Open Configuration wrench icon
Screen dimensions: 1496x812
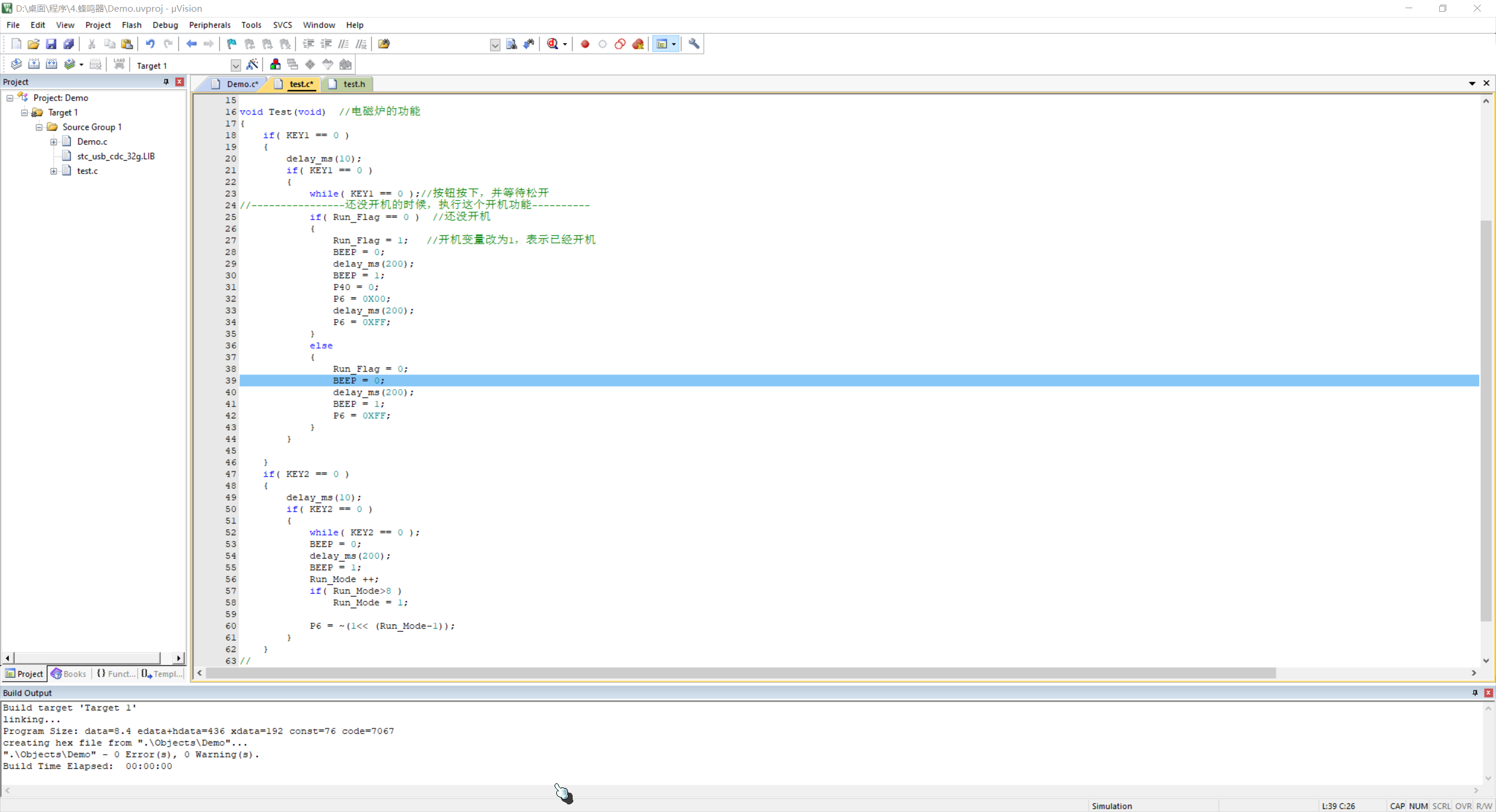tap(694, 44)
